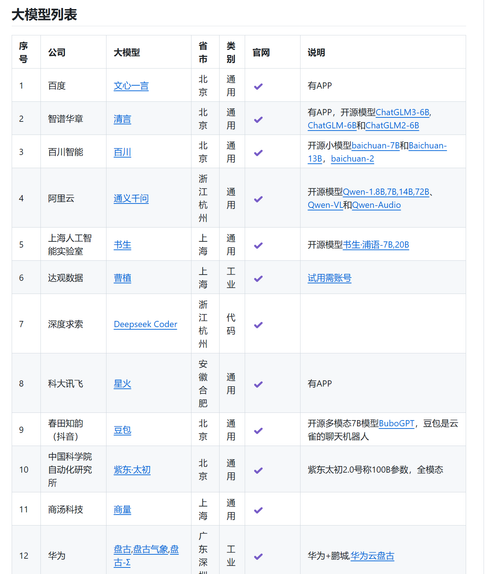Click the 官网 checkmark for 达观数据

[x=258, y=279]
